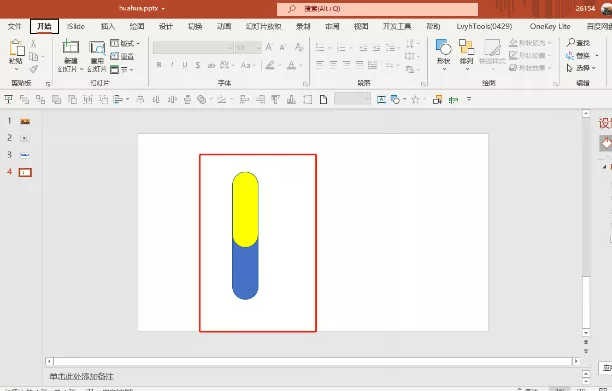Toggle text Shadow (S) formatting

[198, 65]
